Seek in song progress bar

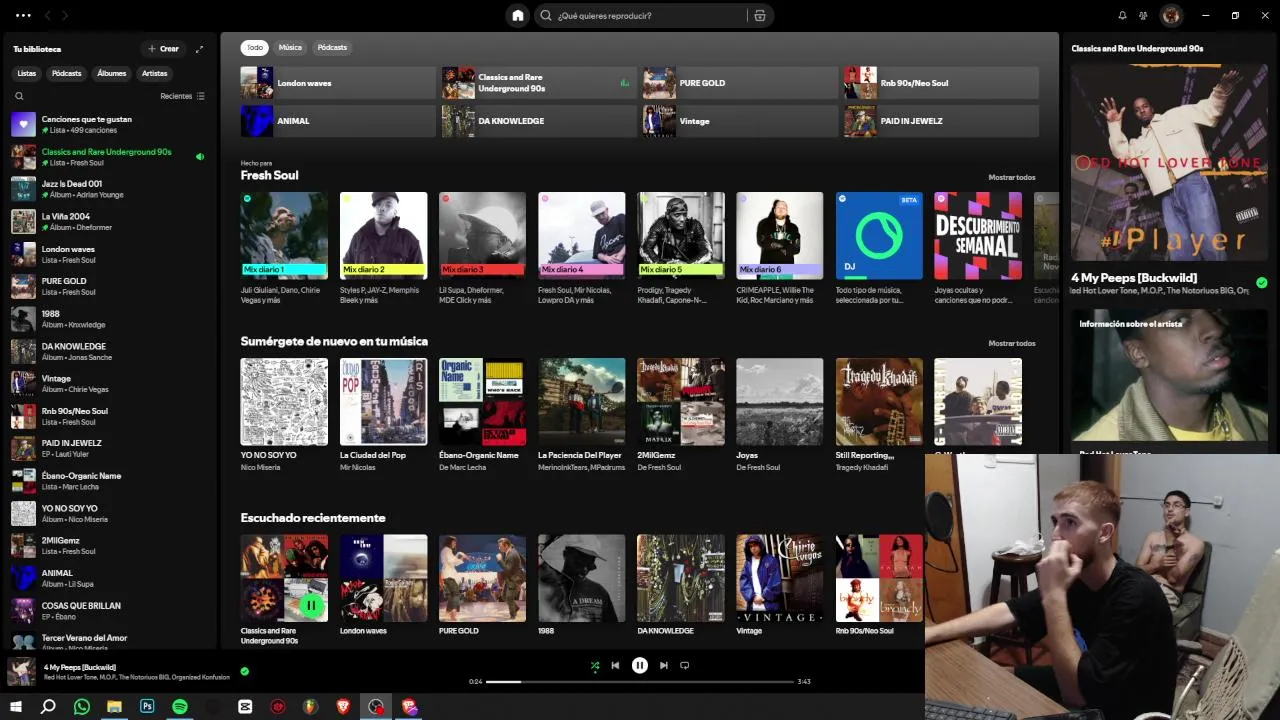tap(640, 682)
